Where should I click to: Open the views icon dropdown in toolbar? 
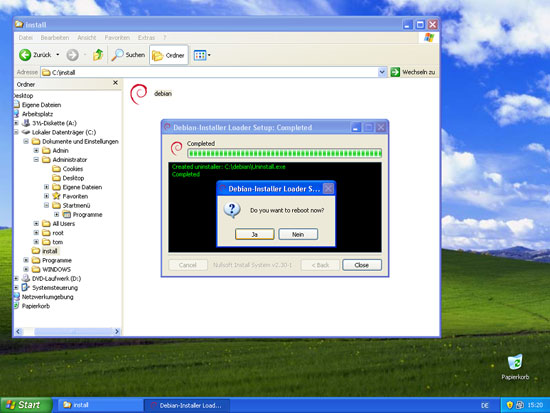coord(202,55)
